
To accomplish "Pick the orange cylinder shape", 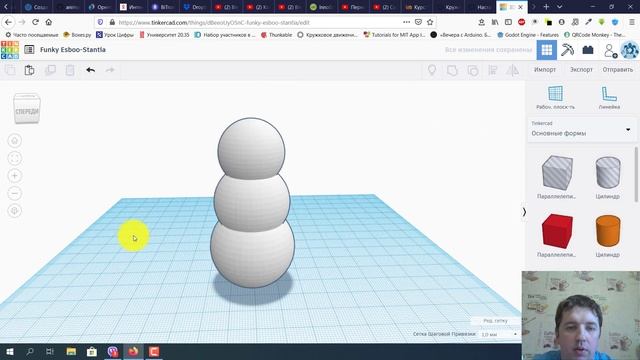I will point(608,231).
